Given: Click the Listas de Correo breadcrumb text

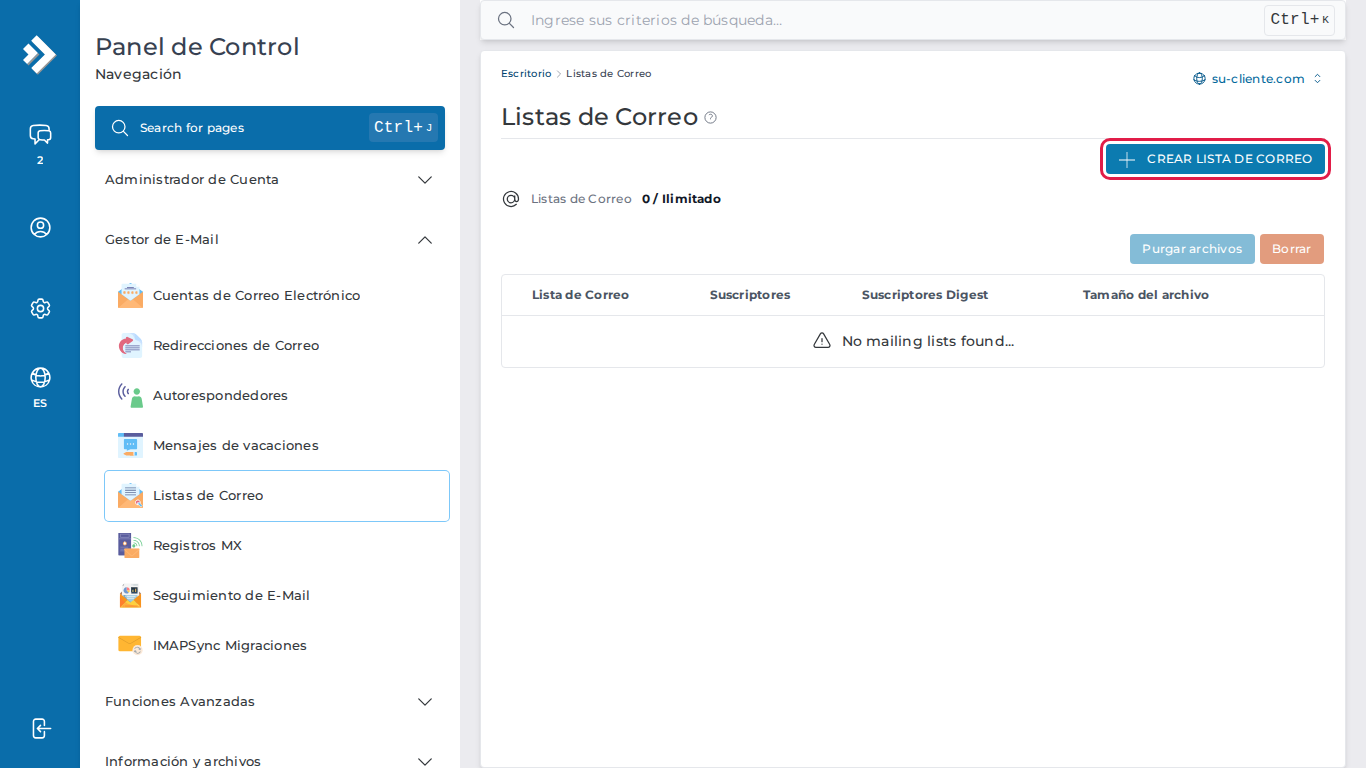Looking at the screenshot, I should point(609,74).
